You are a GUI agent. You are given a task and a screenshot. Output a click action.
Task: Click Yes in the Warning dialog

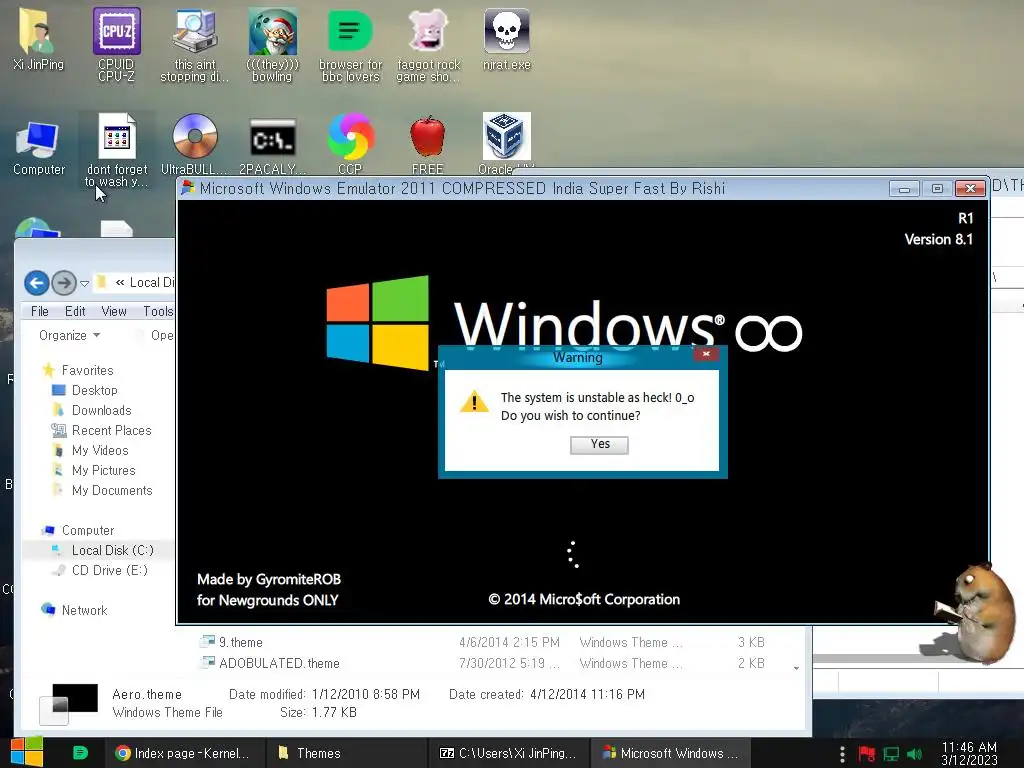600,445
